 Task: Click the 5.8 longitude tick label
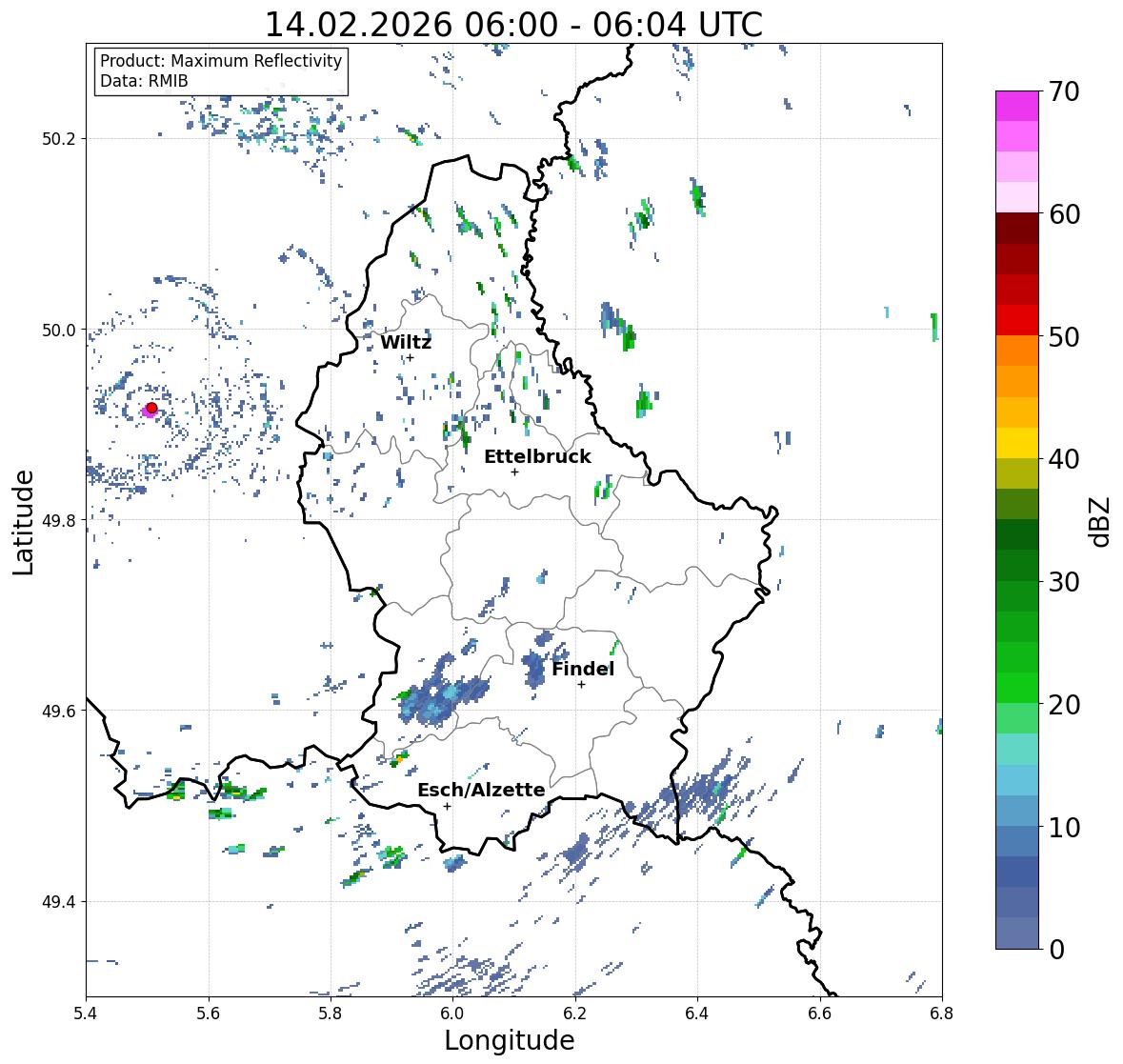(x=331, y=1014)
